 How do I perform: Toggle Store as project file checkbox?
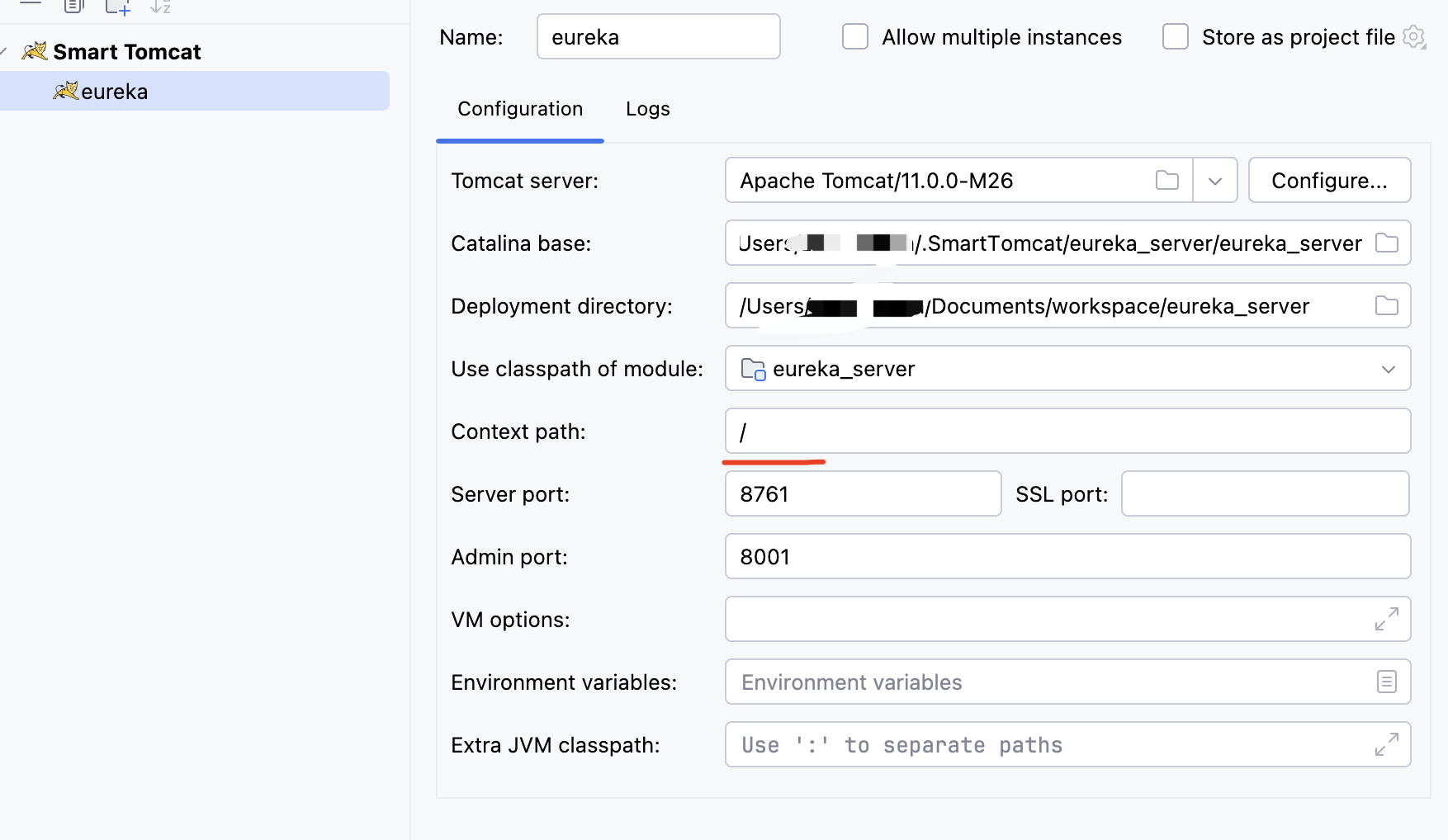click(x=1175, y=36)
